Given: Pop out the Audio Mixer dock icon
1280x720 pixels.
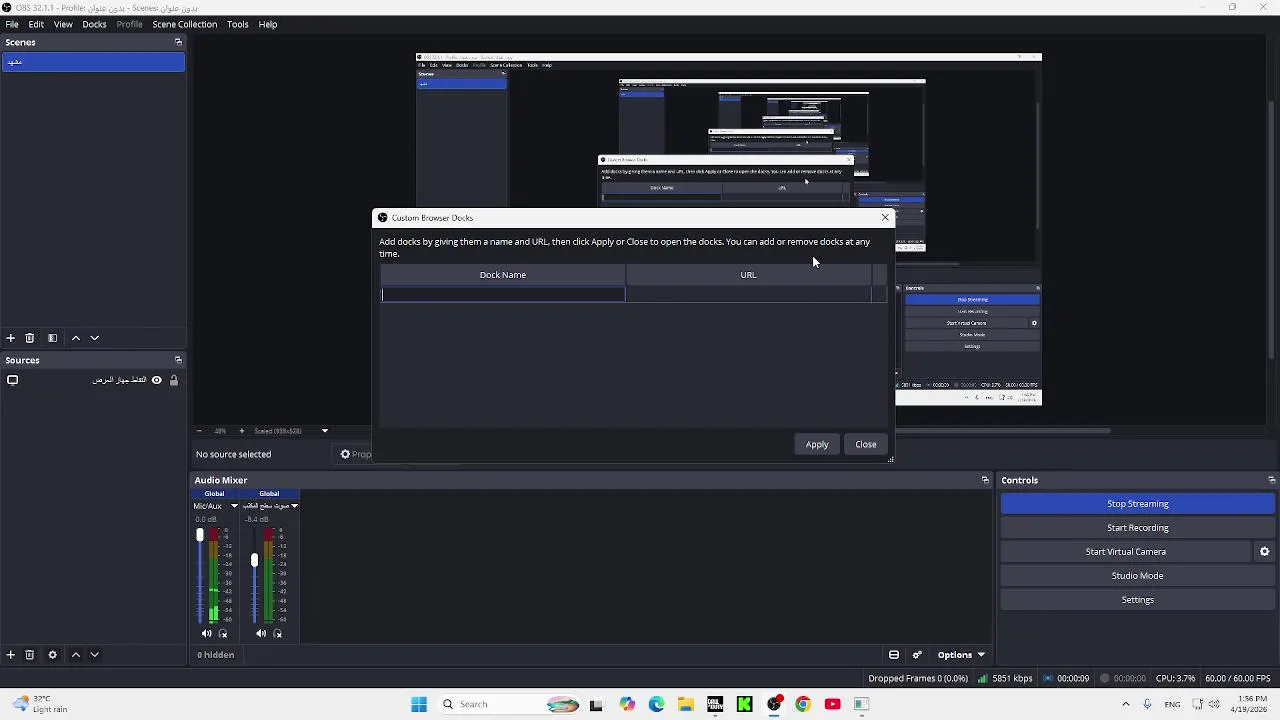Looking at the screenshot, I should click(985, 480).
